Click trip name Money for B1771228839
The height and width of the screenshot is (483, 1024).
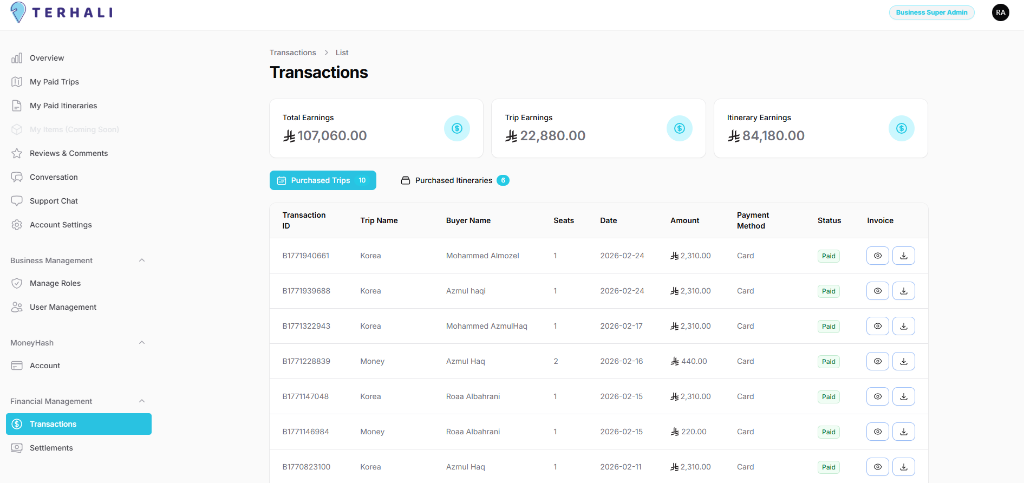pos(372,361)
